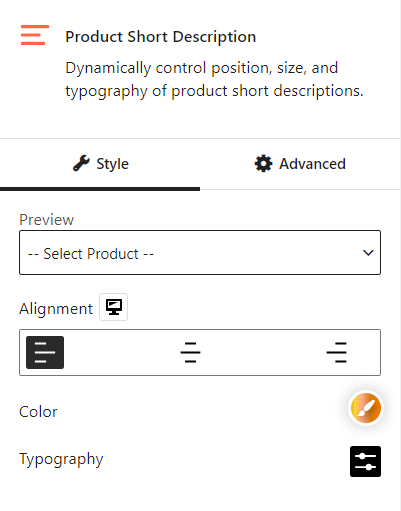Image resolution: width=401 pixels, height=511 pixels.
Task: Set alignment to right
Action: click(x=337, y=352)
